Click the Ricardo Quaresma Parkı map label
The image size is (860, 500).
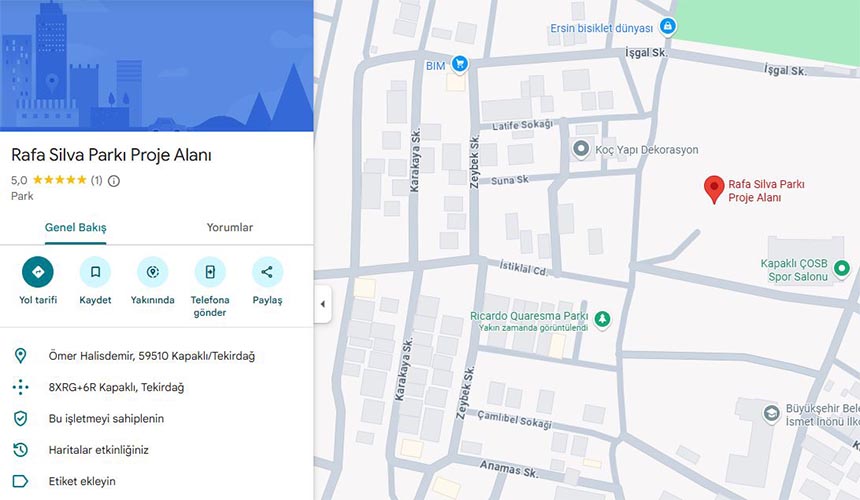click(529, 316)
